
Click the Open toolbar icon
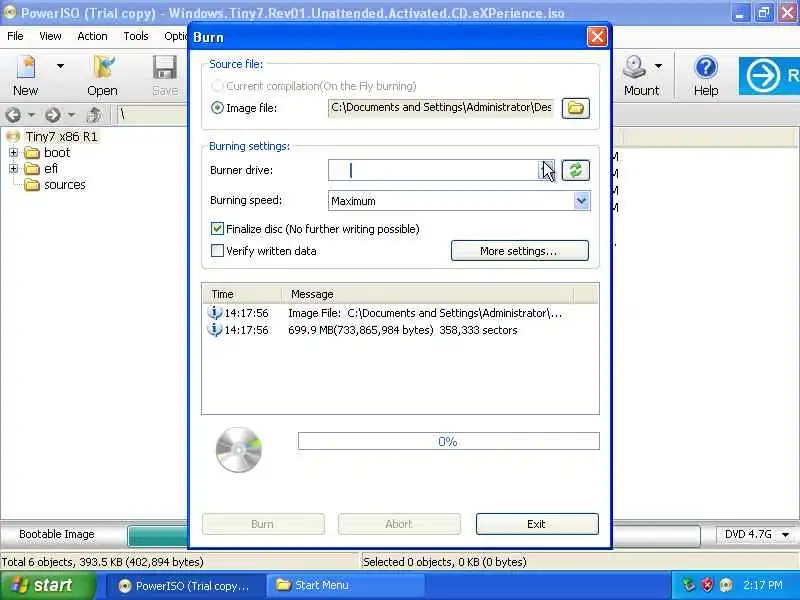coord(104,68)
